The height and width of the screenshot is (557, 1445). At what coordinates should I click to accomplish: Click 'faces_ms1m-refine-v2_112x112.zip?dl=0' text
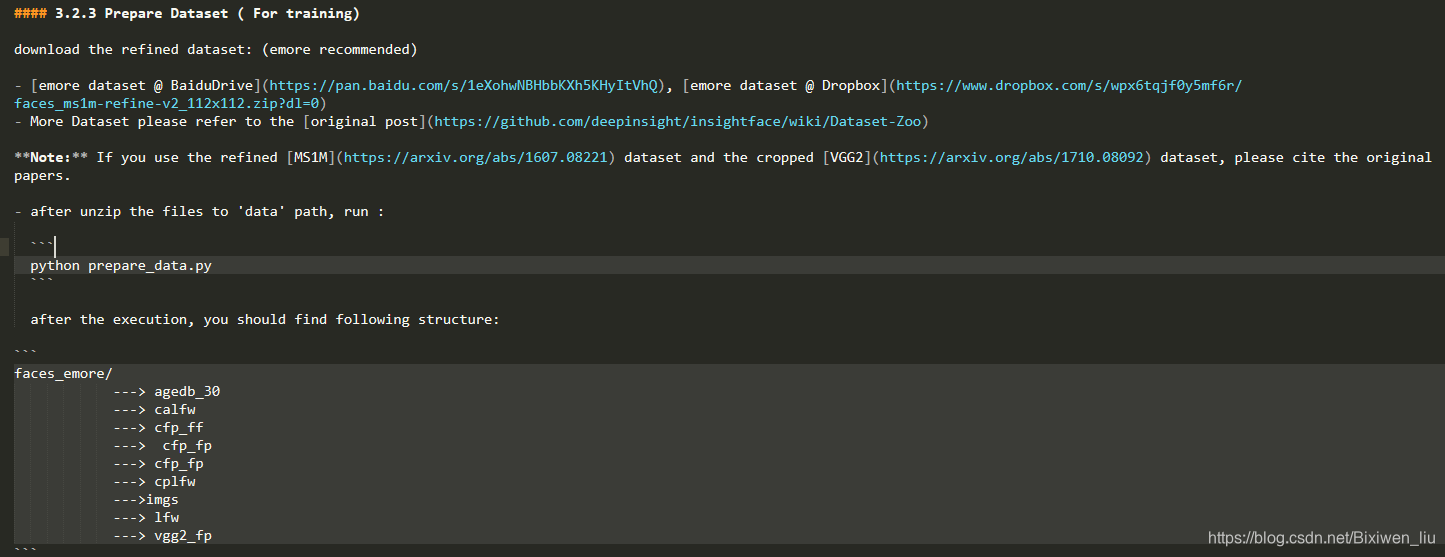pyautogui.click(x=166, y=103)
